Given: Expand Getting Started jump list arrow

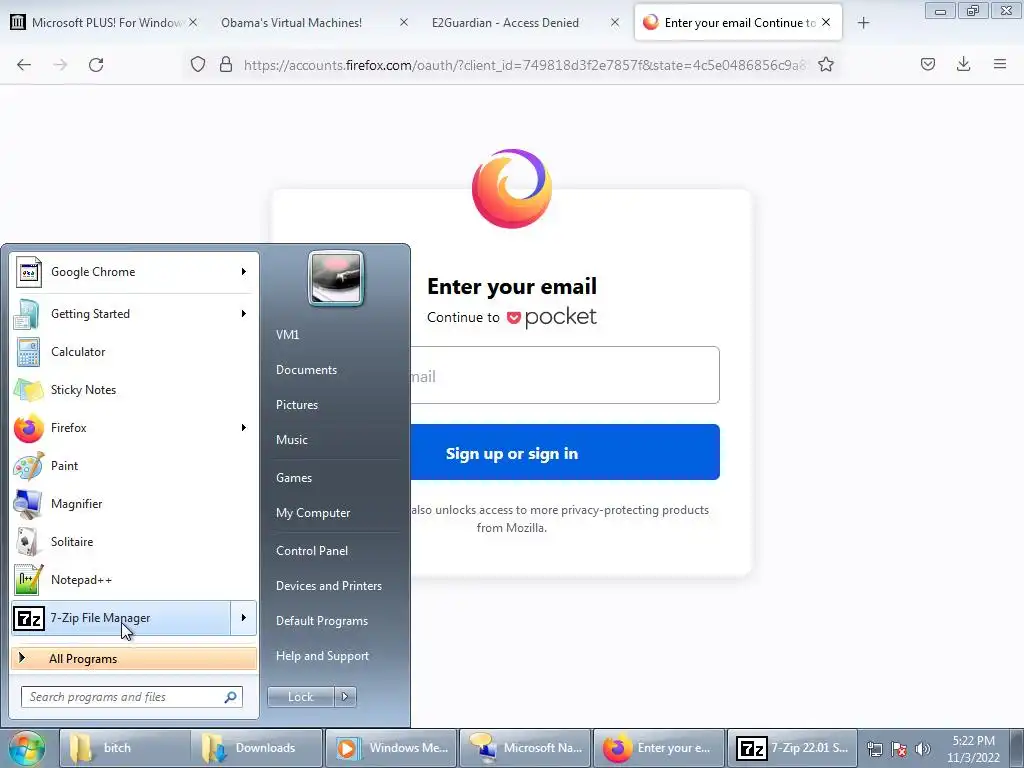Looking at the screenshot, I should 244,314.
